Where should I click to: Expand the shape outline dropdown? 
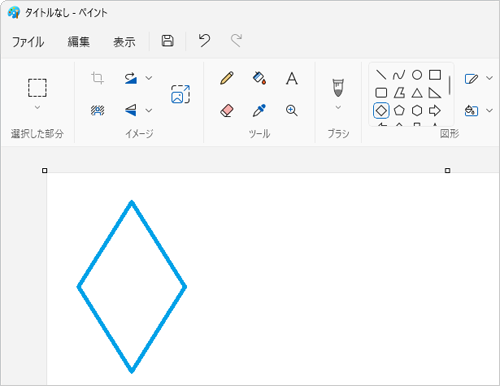pos(489,78)
